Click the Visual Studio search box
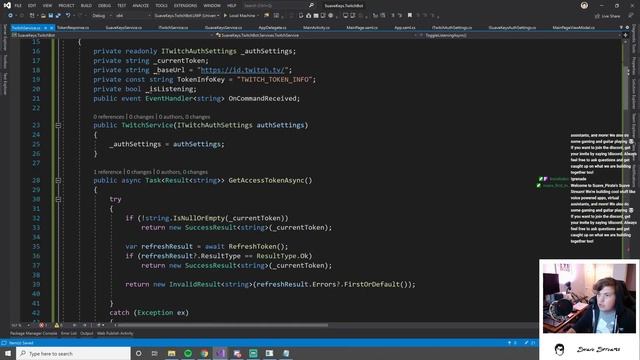The height and width of the screenshot is (360, 640). (x=278, y=6)
